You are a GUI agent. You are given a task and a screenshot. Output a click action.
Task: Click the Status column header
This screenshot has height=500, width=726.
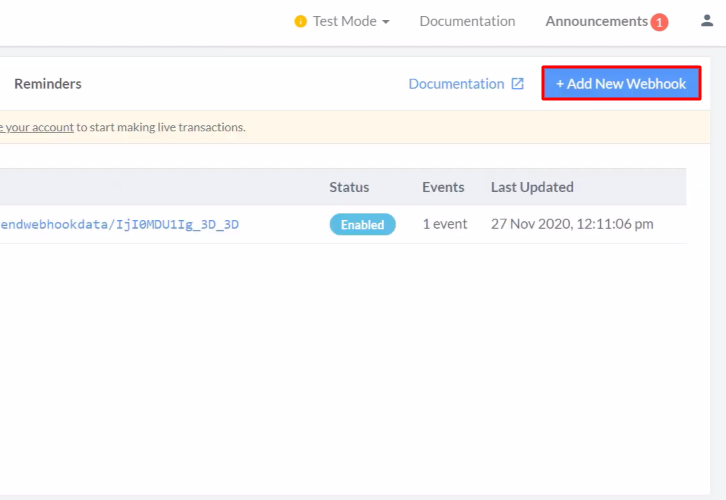(349, 187)
